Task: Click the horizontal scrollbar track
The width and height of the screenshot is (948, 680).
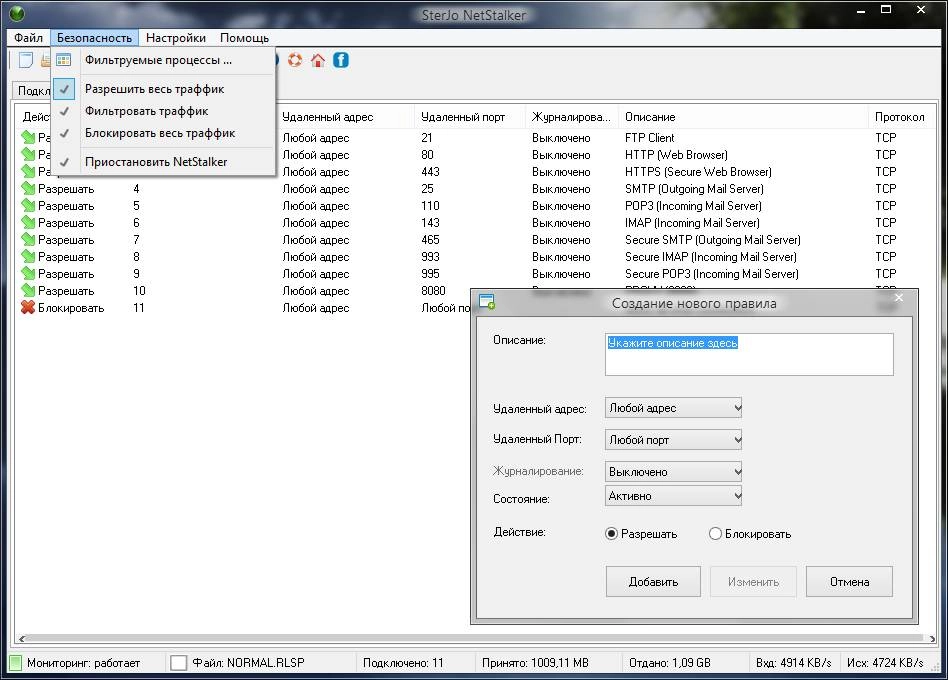Action: point(475,638)
